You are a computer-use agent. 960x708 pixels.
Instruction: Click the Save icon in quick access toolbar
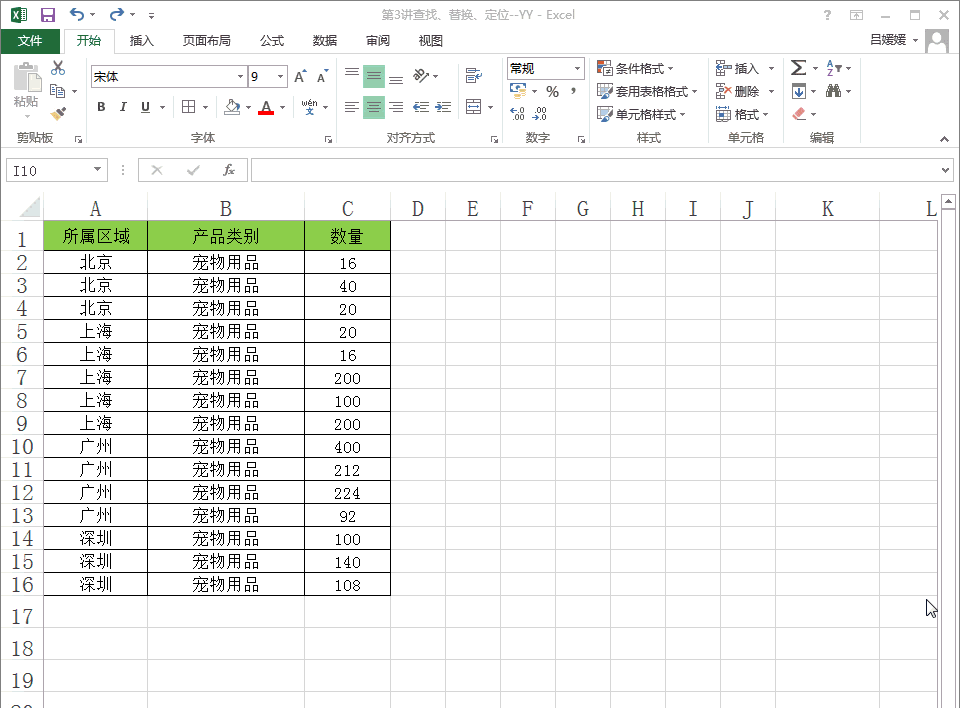click(47, 15)
